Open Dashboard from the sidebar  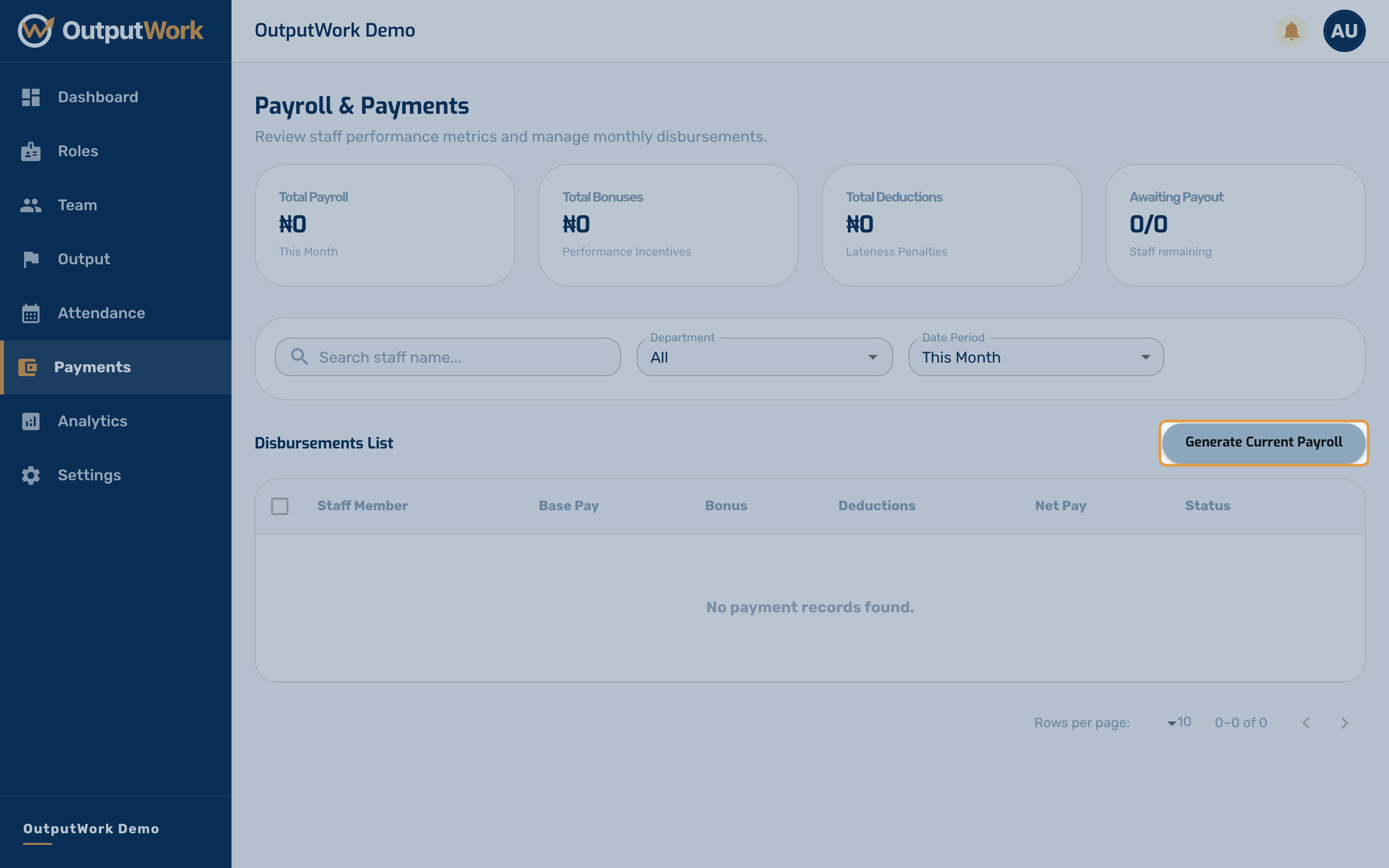pos(115,97)
